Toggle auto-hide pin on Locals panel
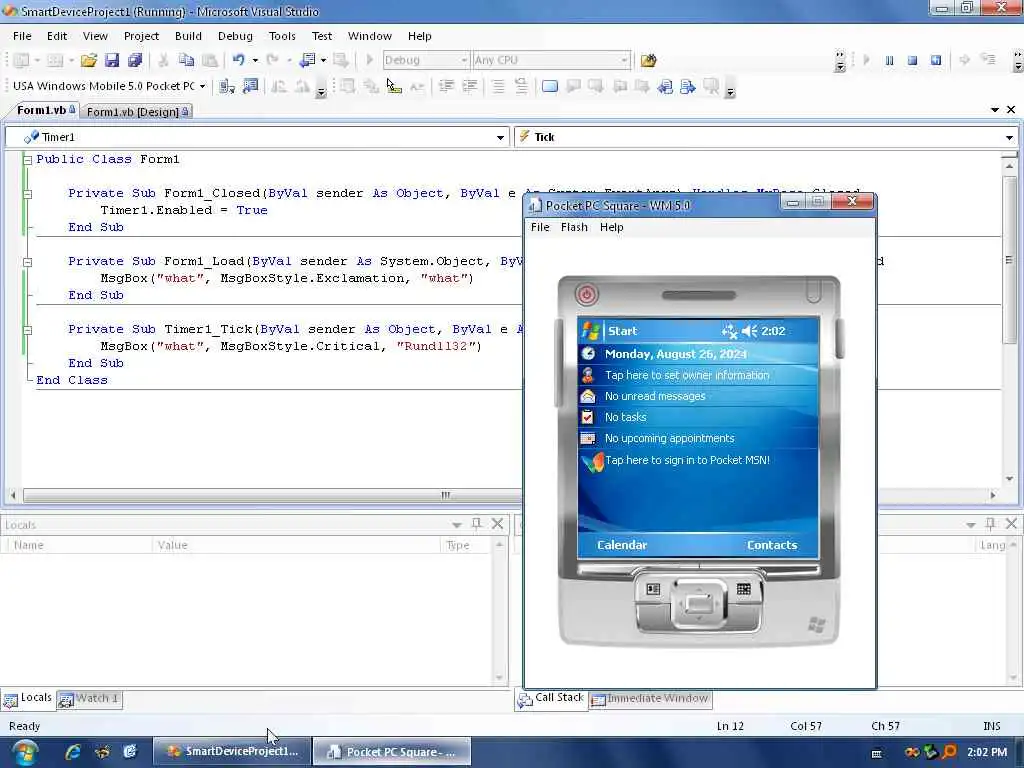Screen dimensions: 1024x768 [x=477, y=524]
